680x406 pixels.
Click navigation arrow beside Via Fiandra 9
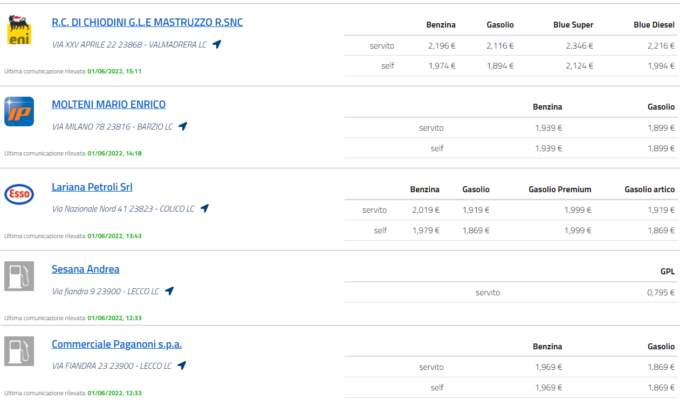click(169, 291)
